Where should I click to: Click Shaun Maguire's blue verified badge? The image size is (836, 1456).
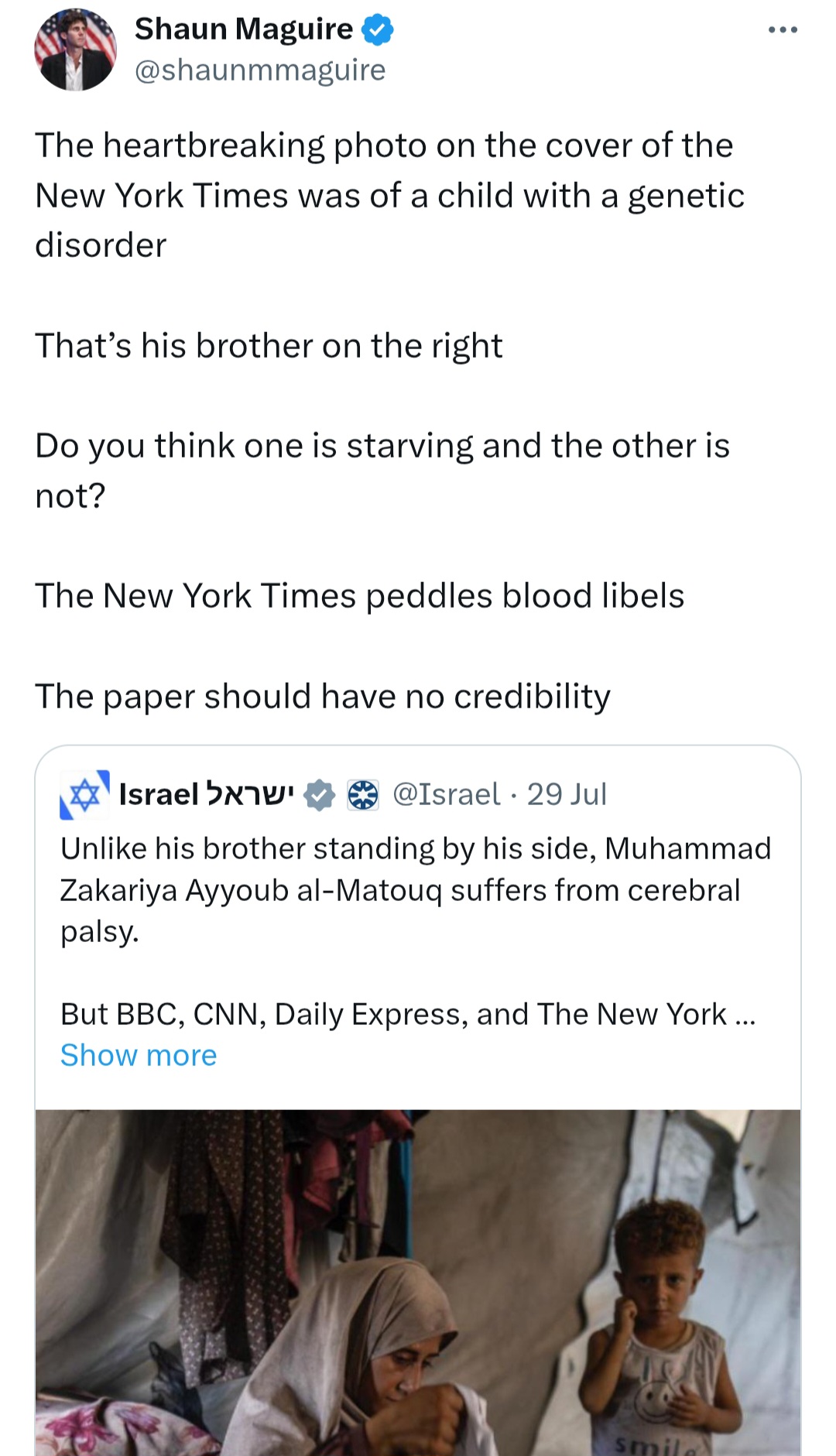378,29
